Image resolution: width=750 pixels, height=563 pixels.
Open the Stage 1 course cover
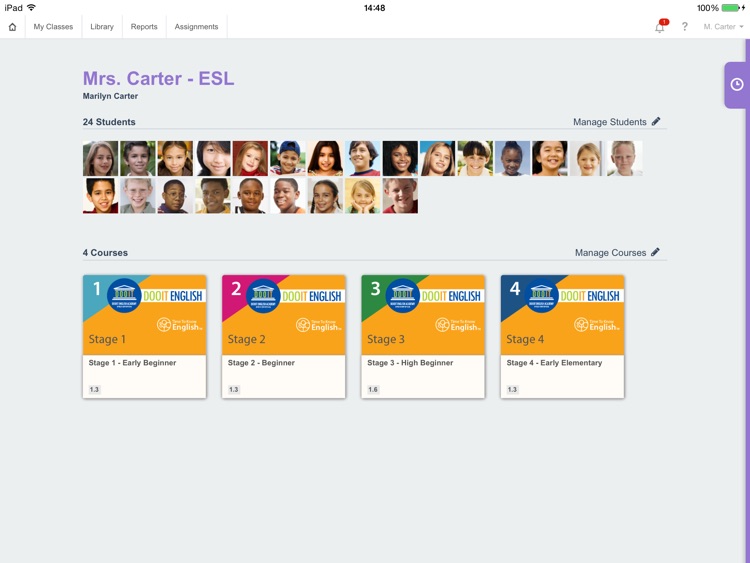tap(144, 315)
